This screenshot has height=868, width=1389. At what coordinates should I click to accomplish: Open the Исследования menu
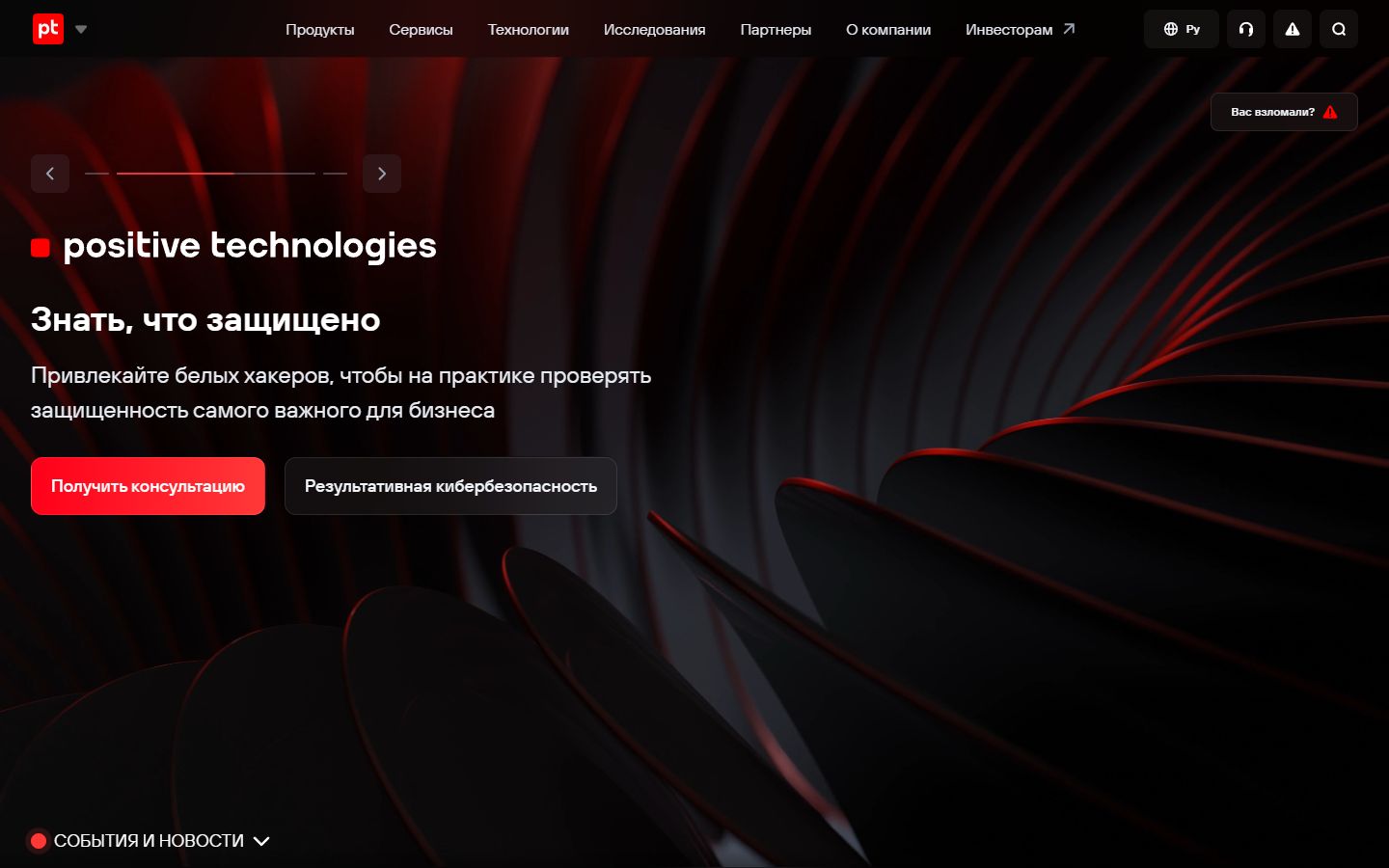coord(654,29)
